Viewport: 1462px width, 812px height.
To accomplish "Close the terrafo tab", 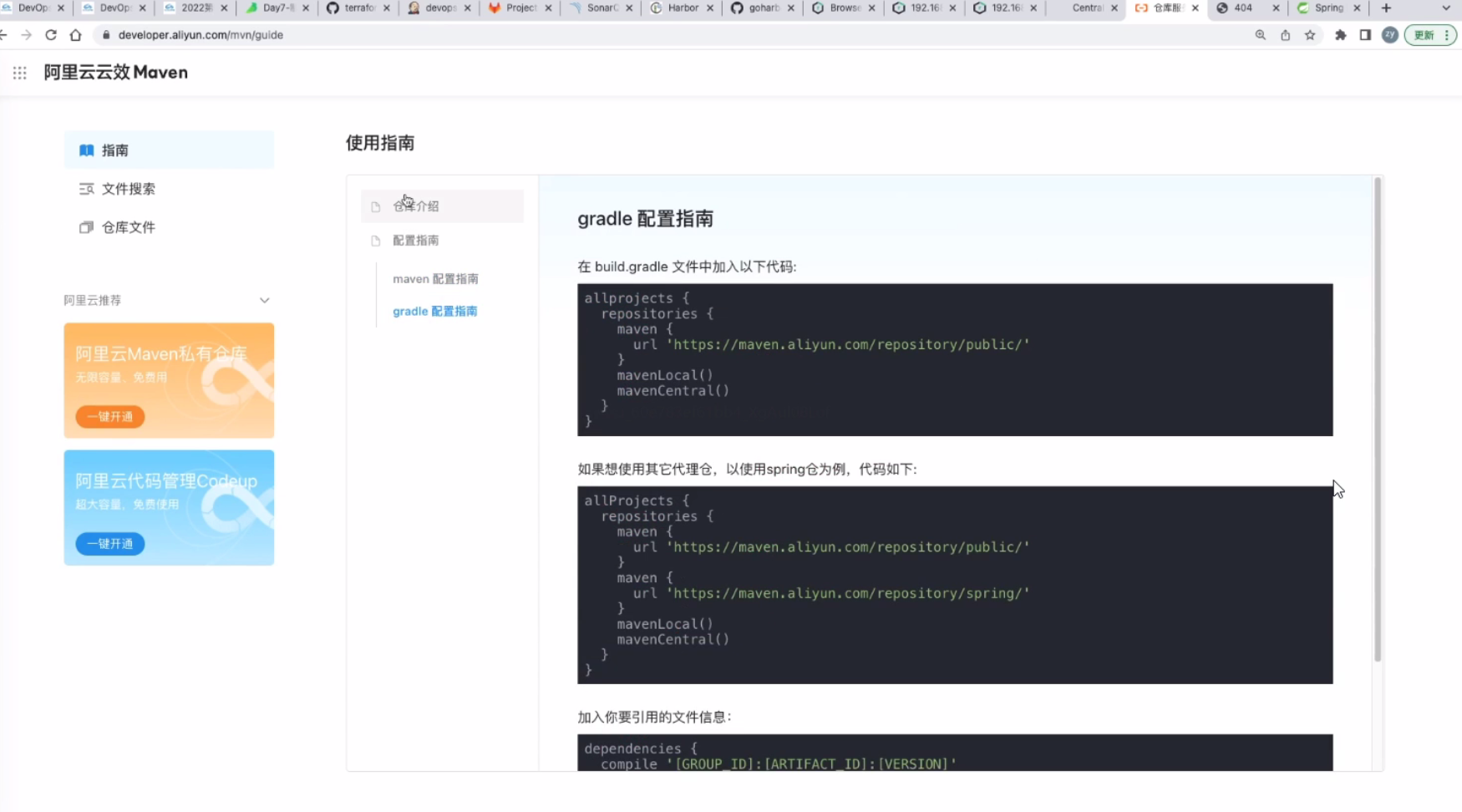I will click(x=386, y=8).
